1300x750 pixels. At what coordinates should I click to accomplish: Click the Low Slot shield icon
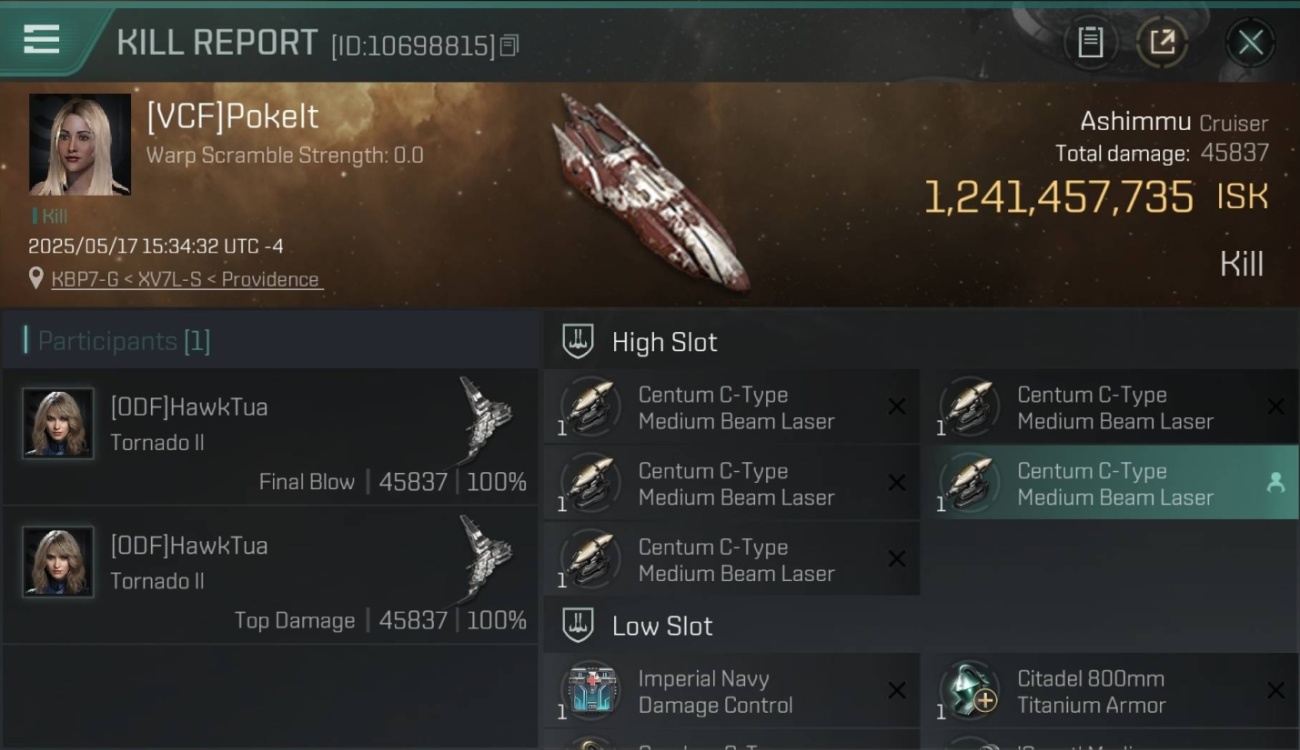click(x=578, y=625)
